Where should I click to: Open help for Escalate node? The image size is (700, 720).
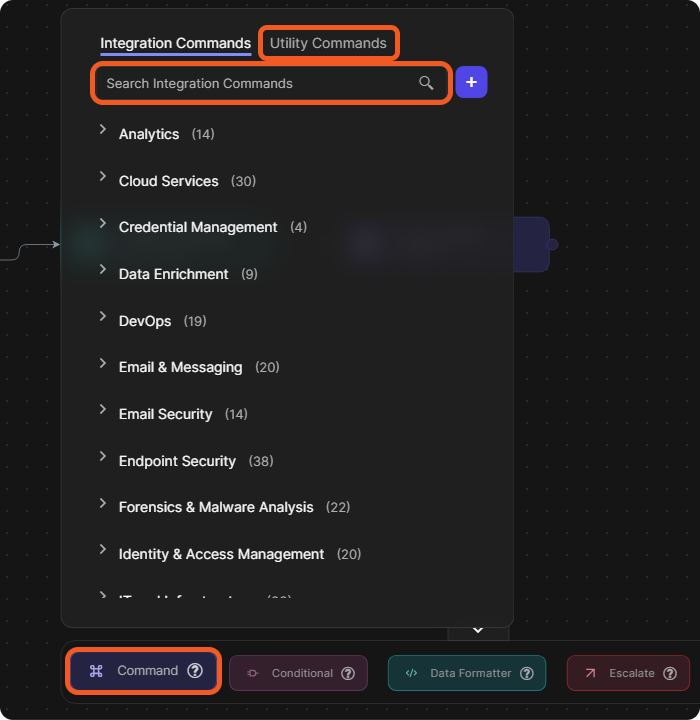pos(670,673)
